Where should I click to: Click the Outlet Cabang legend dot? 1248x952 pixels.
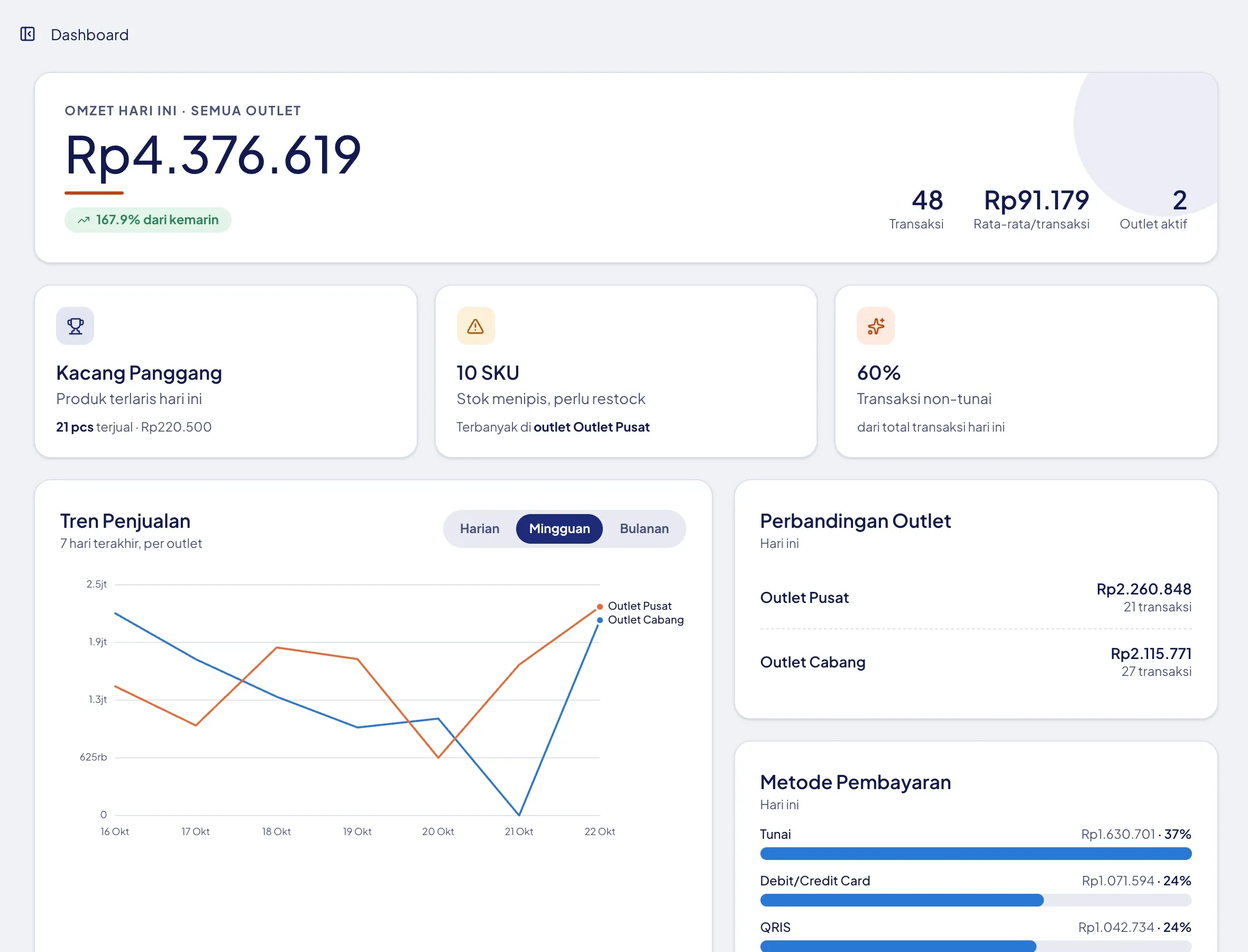[x=599, y=620]
